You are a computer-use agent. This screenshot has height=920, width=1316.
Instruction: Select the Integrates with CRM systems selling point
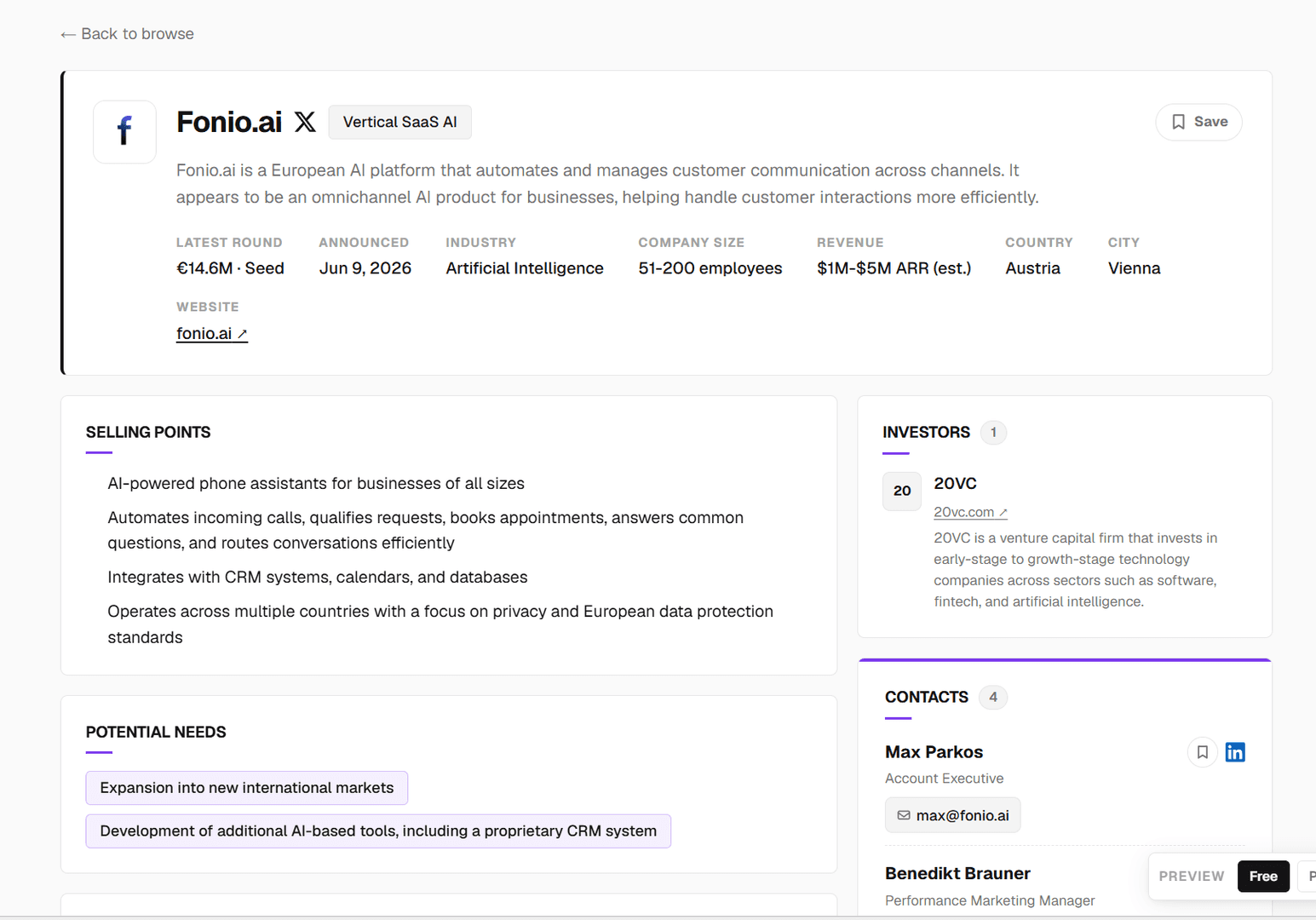[x=318, y=578]
